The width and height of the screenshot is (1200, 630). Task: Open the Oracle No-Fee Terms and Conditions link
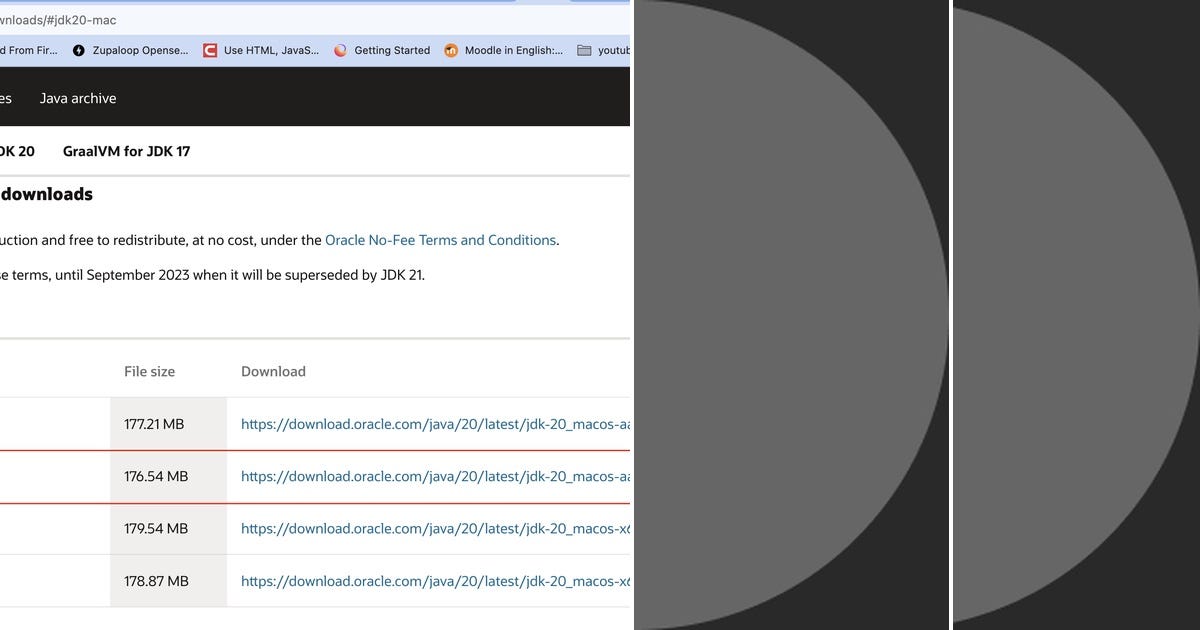440,239
